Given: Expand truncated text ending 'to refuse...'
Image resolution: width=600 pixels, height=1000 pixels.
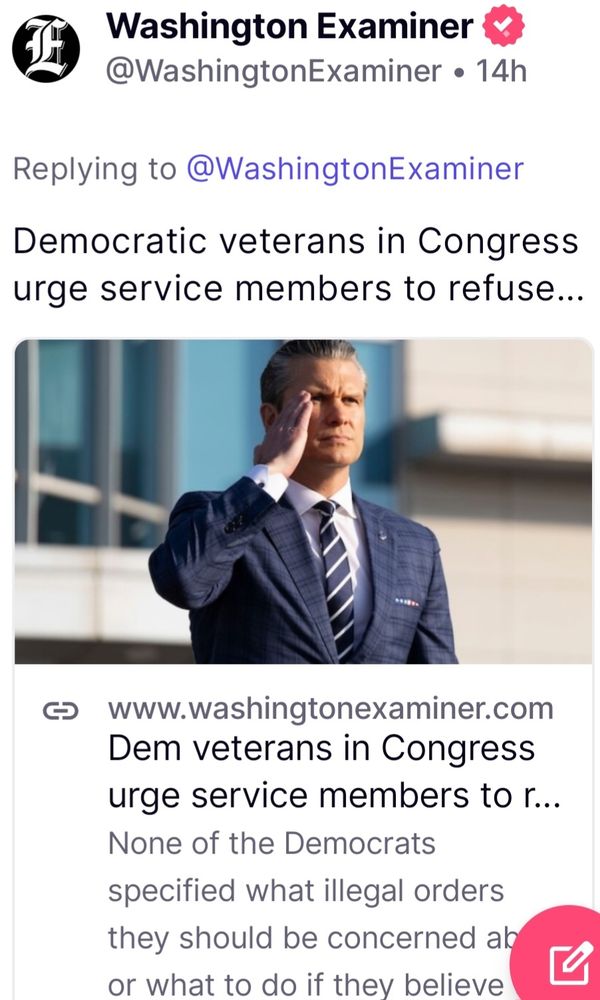Looking at the screenshot, I should pyautogui.click(x=298, y=290).
